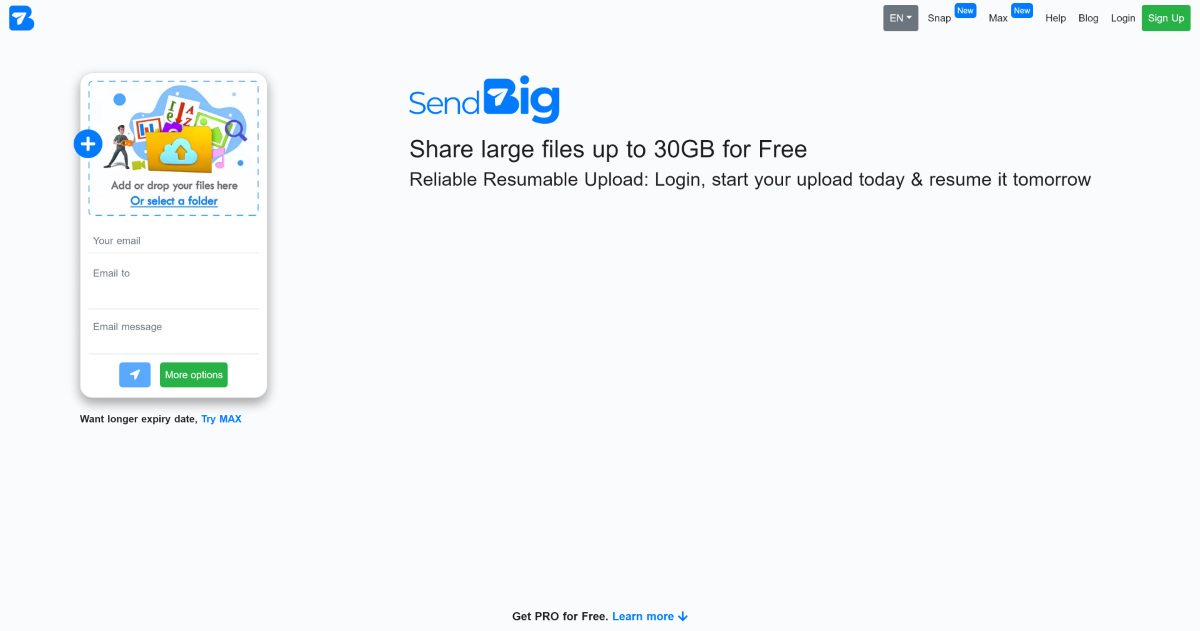Open the EN language dropdown
1200x631 pixels.
900,18
